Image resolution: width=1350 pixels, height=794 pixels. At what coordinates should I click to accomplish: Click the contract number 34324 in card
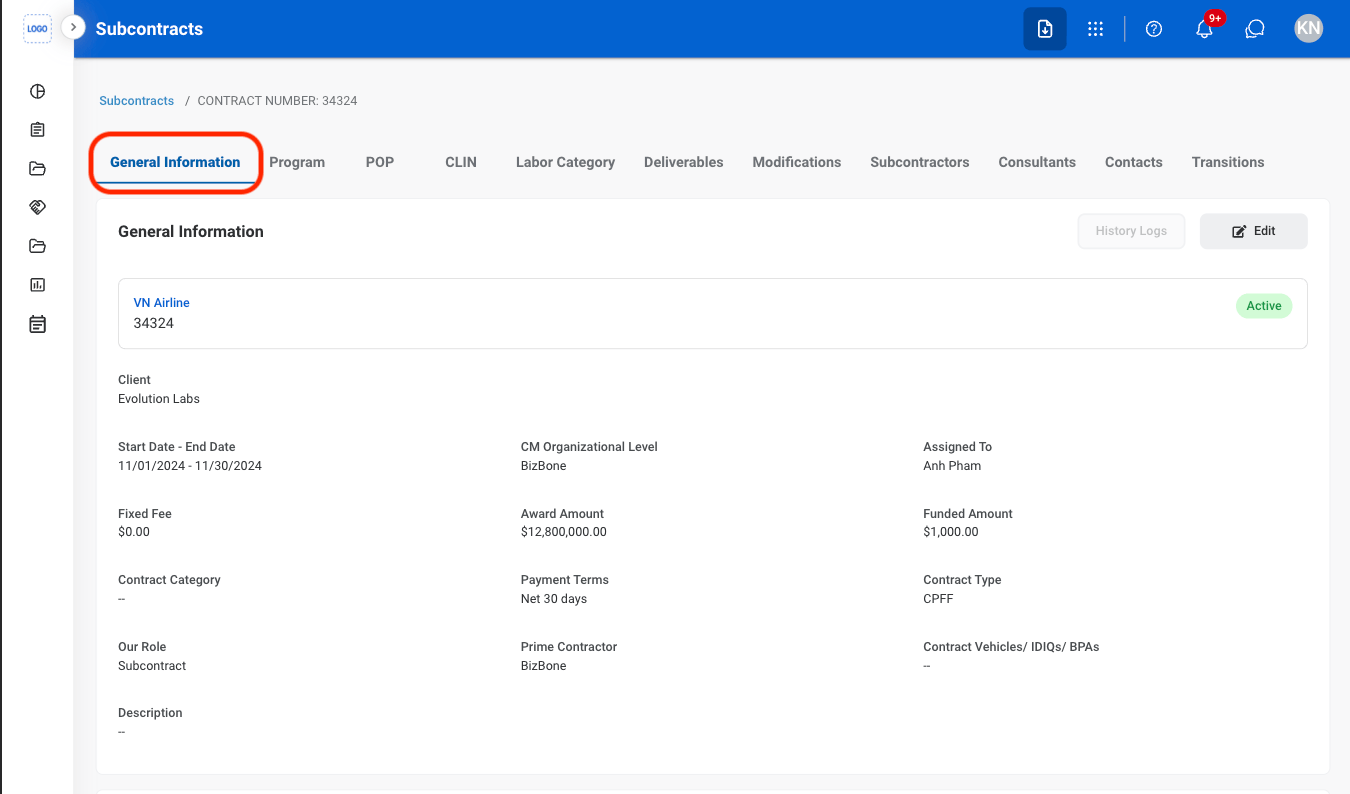154,324
